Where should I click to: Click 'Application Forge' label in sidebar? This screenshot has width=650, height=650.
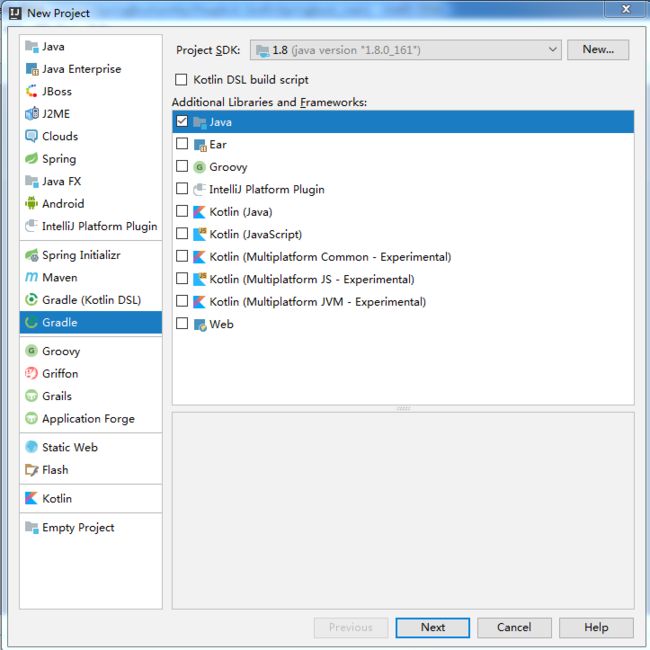click(88, 419)
